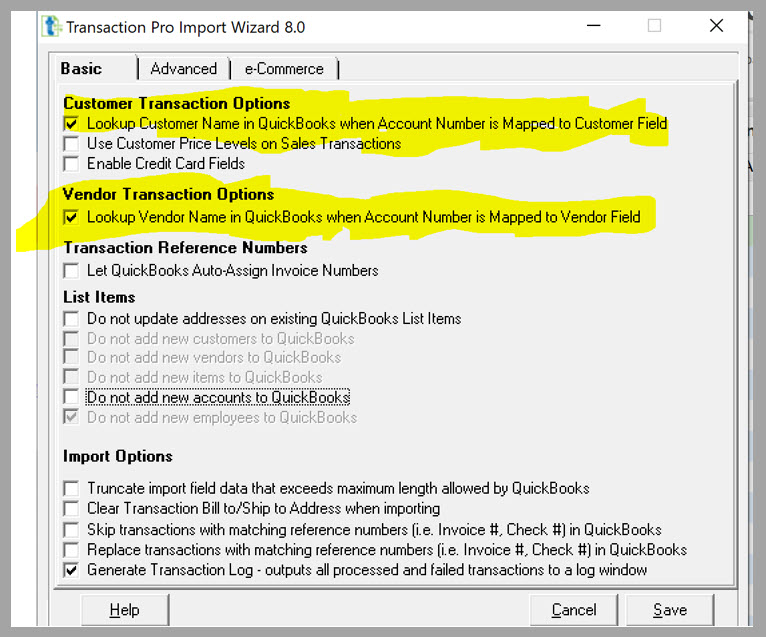The image size is (766, 637).
Task: Click the List Items heading
Action: 99,297
